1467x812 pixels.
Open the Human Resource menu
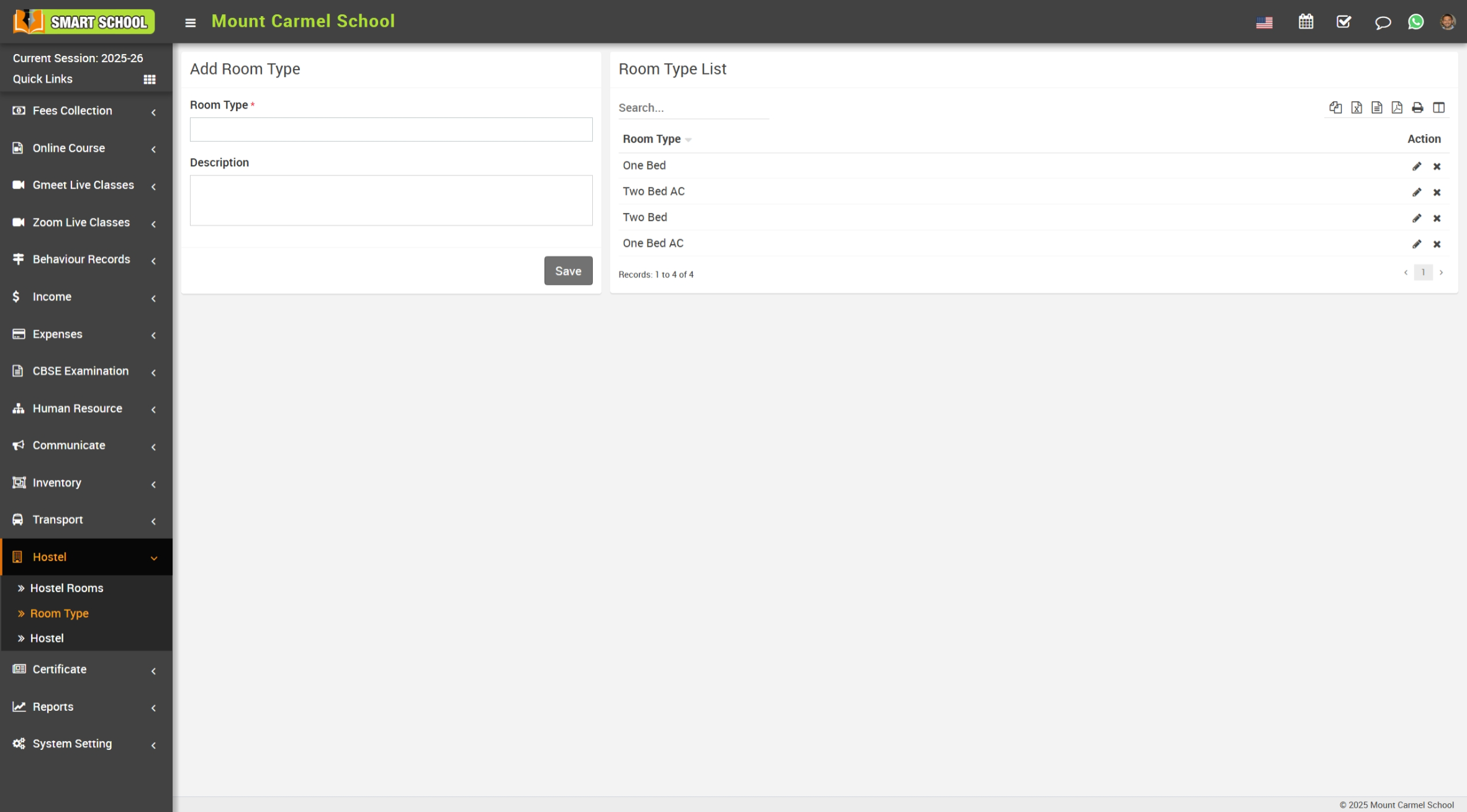(86, 408)
